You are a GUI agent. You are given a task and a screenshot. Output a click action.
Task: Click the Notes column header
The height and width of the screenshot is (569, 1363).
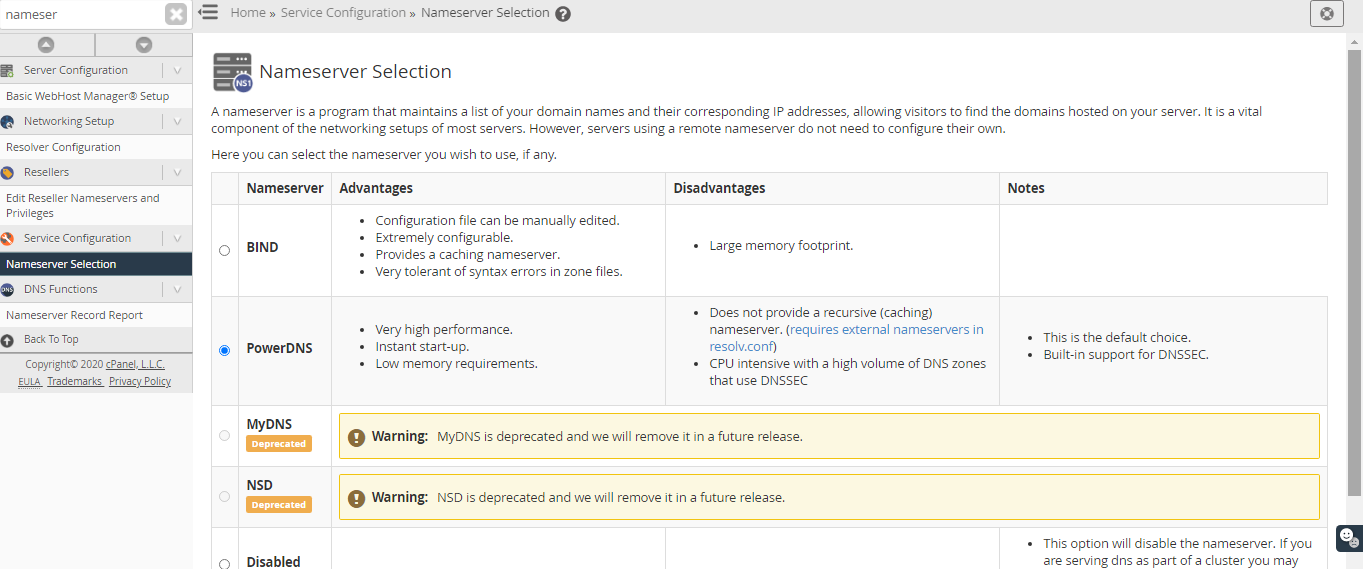pos(1026,188)
